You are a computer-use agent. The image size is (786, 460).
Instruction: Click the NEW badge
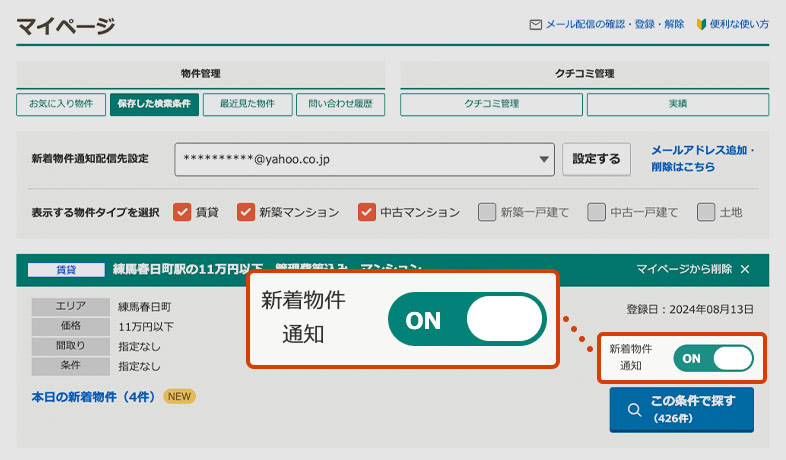point(179,396)
